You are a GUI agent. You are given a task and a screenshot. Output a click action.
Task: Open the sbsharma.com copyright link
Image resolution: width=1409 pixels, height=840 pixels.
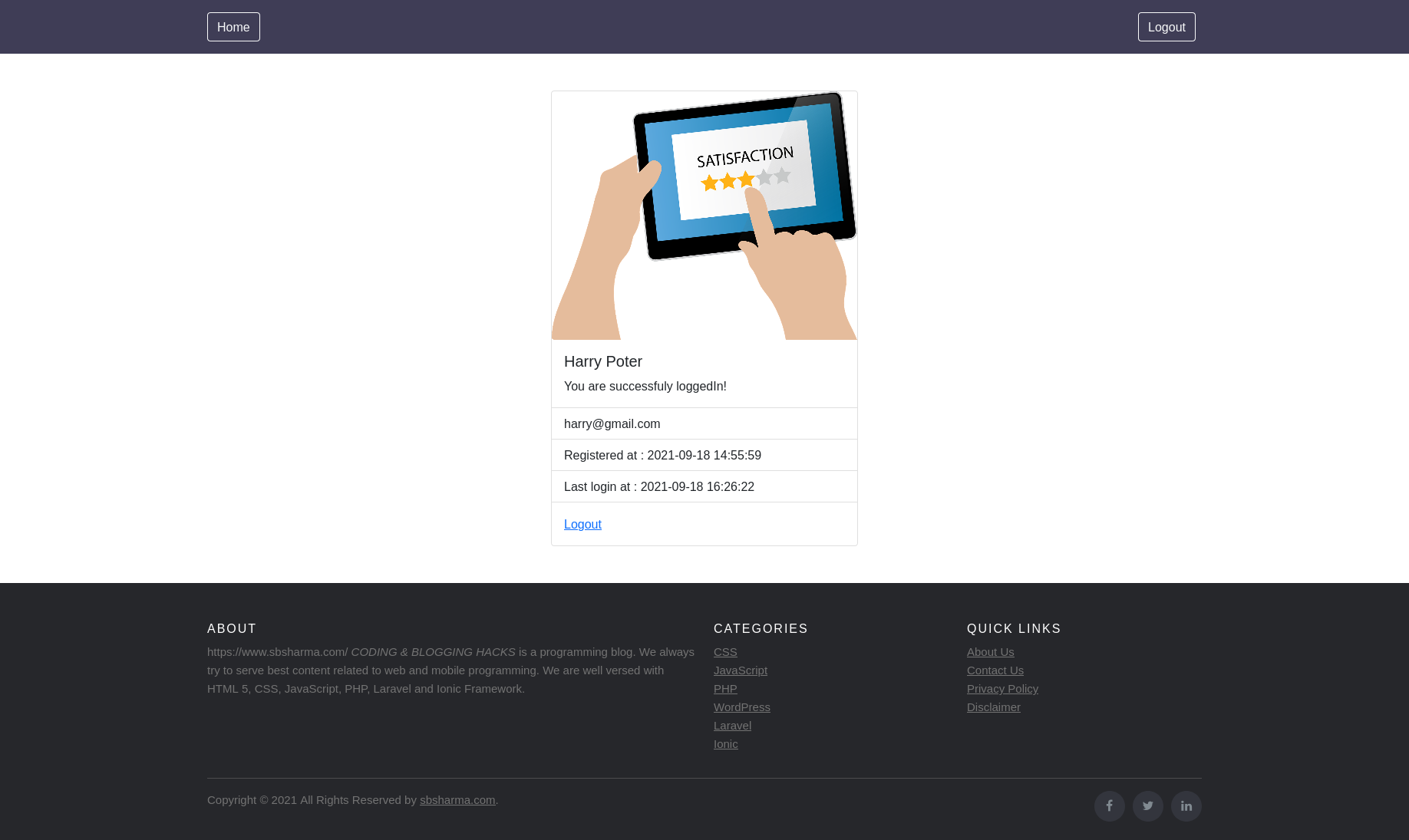pyautogui.click(x=457, y=799)
